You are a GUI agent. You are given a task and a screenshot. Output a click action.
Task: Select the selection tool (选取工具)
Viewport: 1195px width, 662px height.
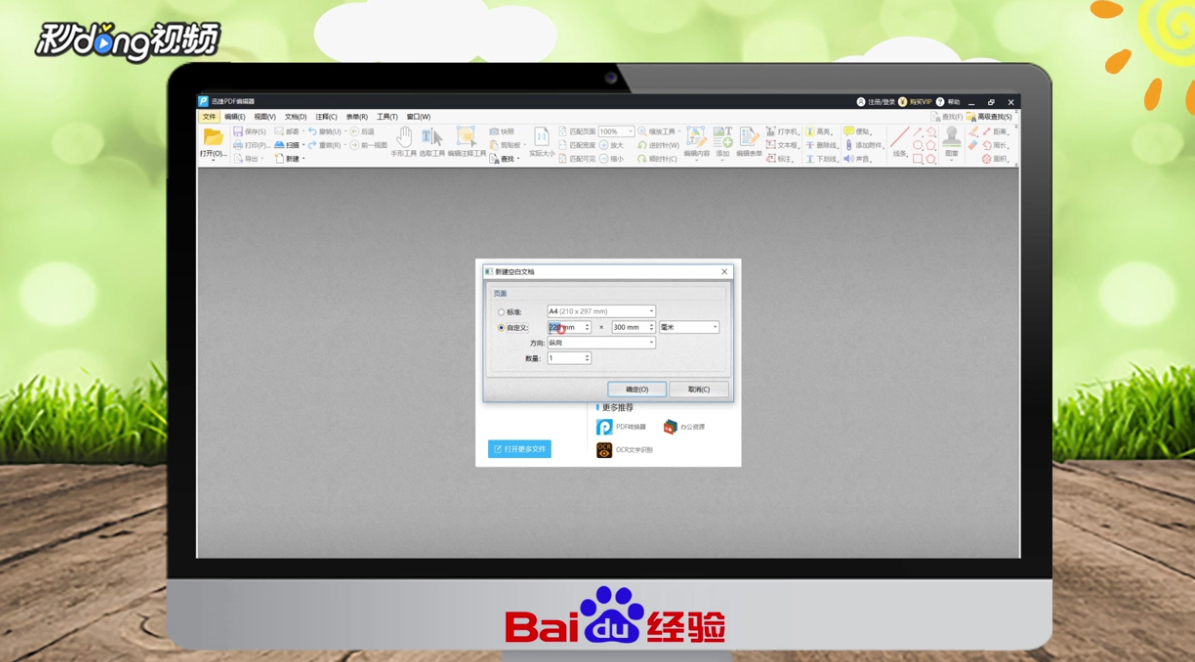433,136
